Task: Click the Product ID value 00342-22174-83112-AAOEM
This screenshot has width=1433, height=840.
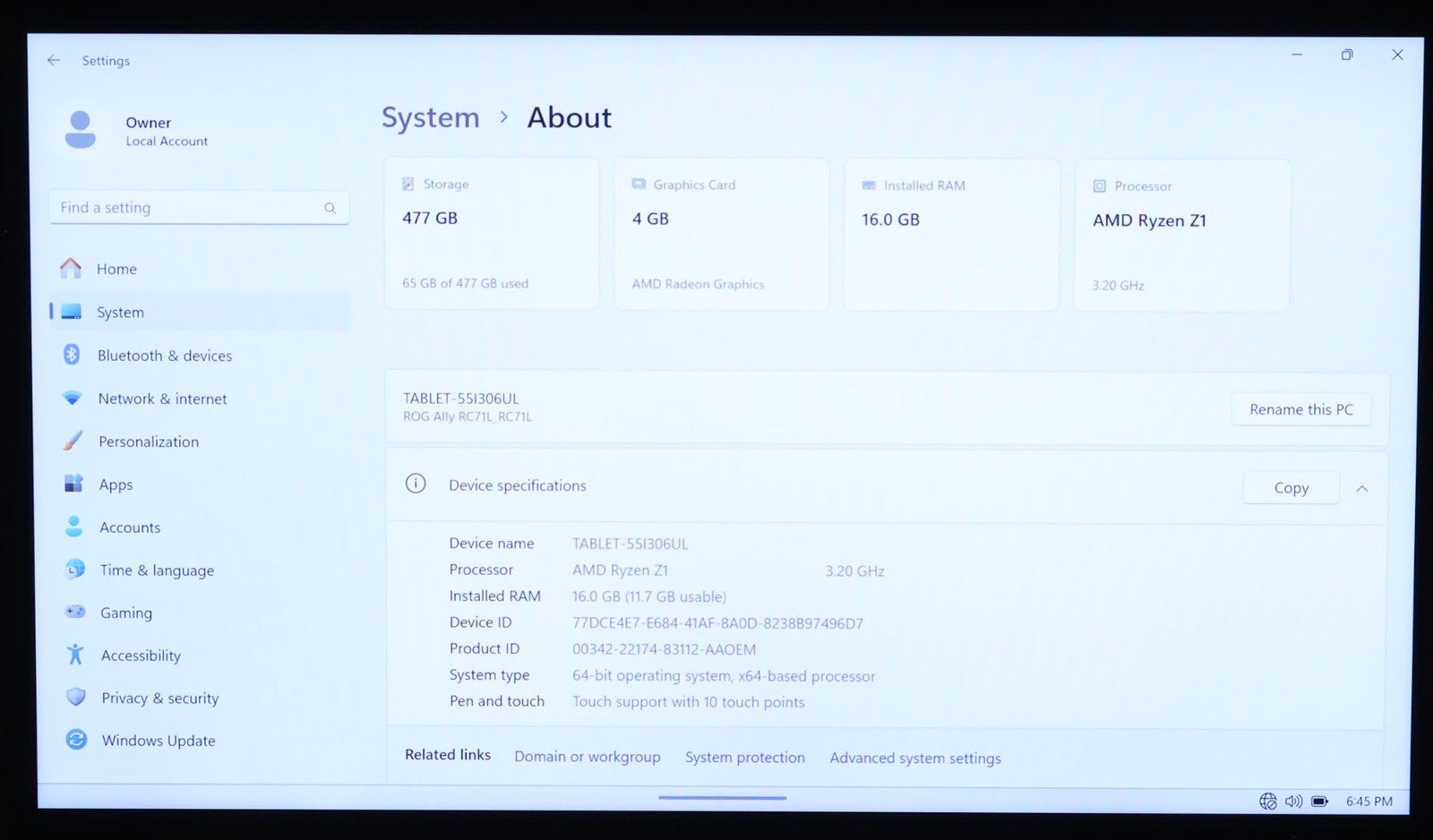Action: [x=664, y=649]
